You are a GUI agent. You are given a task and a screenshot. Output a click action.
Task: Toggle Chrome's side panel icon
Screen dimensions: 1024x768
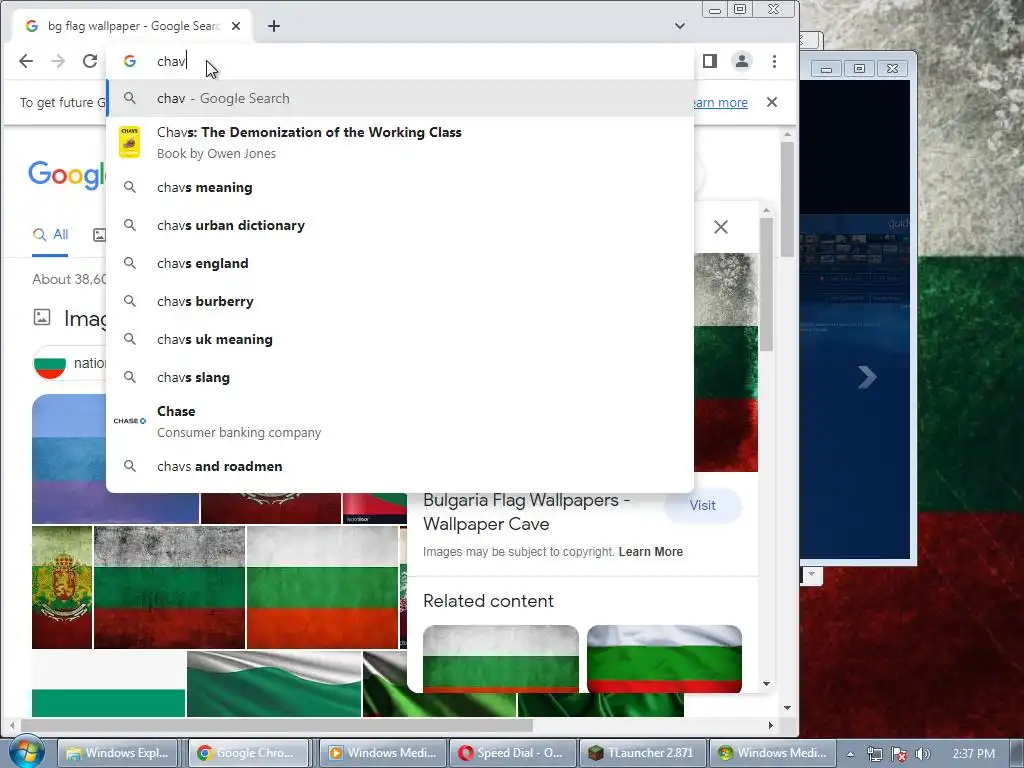pyautogui.click(x=710, y=61)
